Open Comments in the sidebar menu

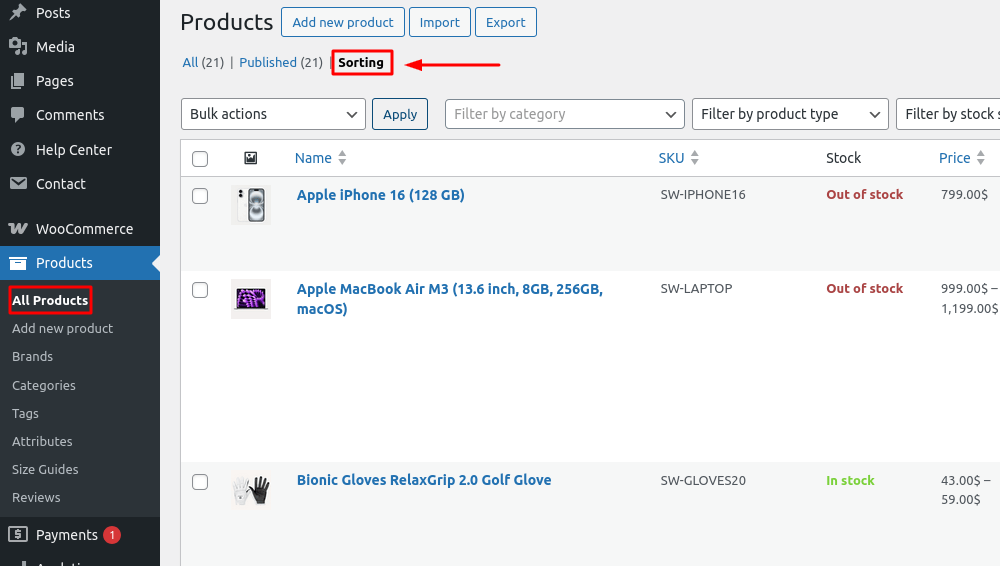(70, 115)
